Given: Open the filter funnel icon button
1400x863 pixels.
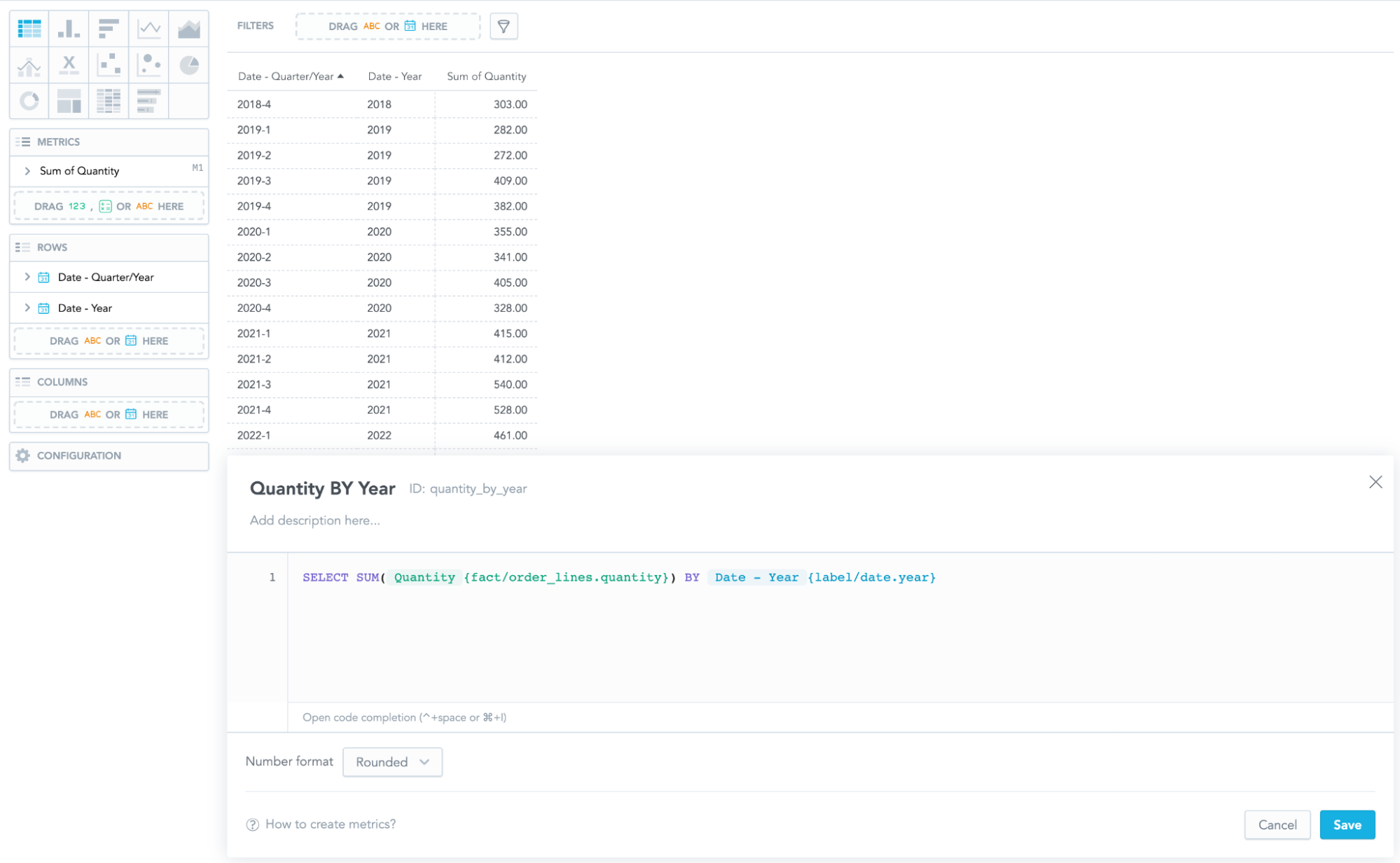Looking at the screenshot, I should [x=504, y=27].
